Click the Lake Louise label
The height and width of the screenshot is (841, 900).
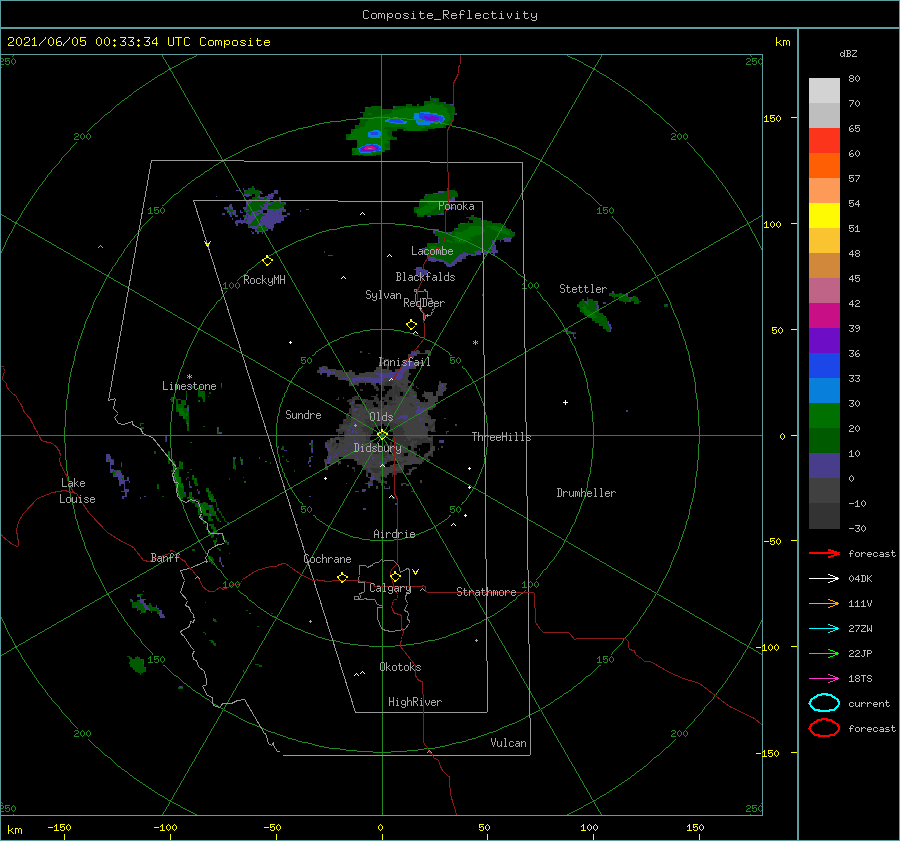point(77,491)
